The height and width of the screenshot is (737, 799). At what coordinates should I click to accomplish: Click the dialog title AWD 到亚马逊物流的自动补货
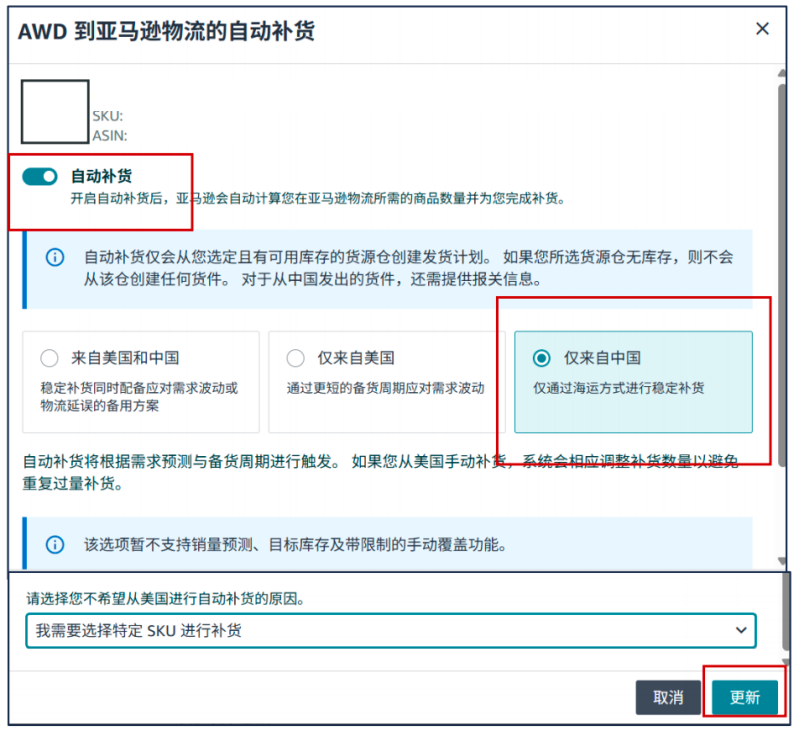click(x=166, y=31)
